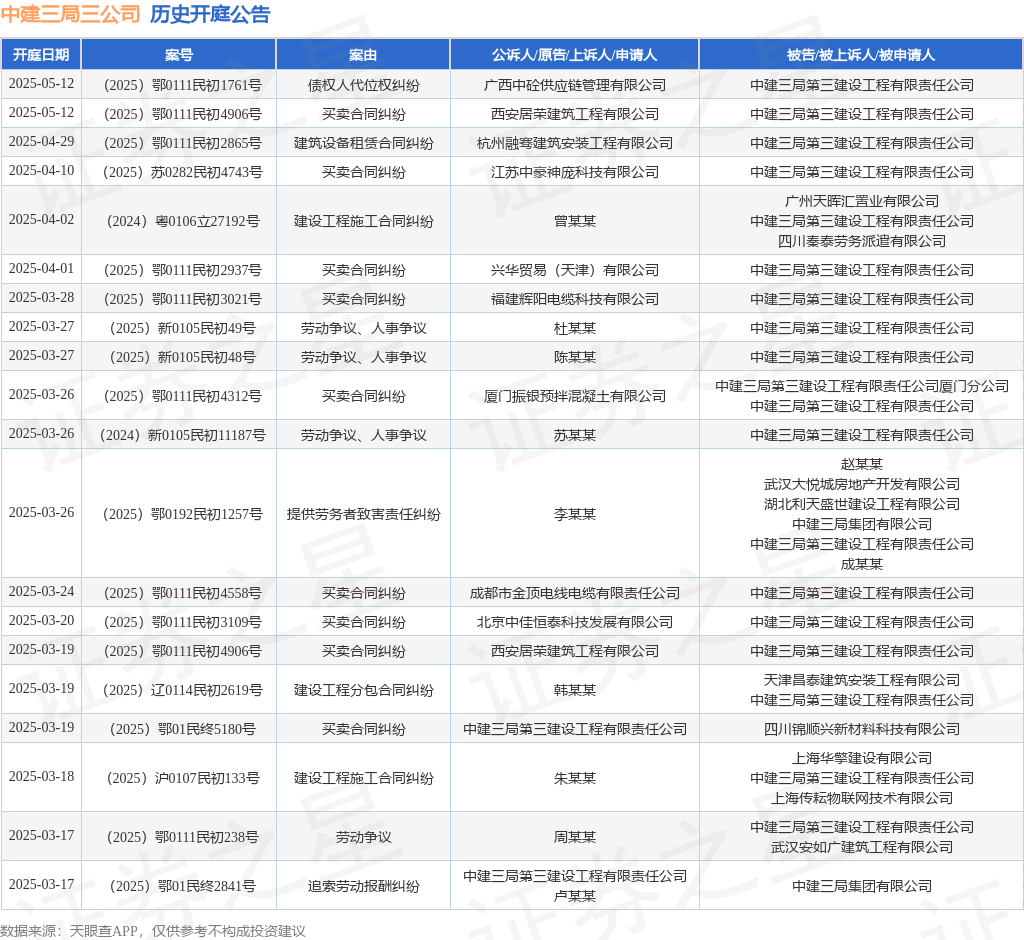1024x940 pixels.
Task: Click defendant 中建三局第三建设工程有限责任公司厦门分公司
Action: click(x=861, y=386)
